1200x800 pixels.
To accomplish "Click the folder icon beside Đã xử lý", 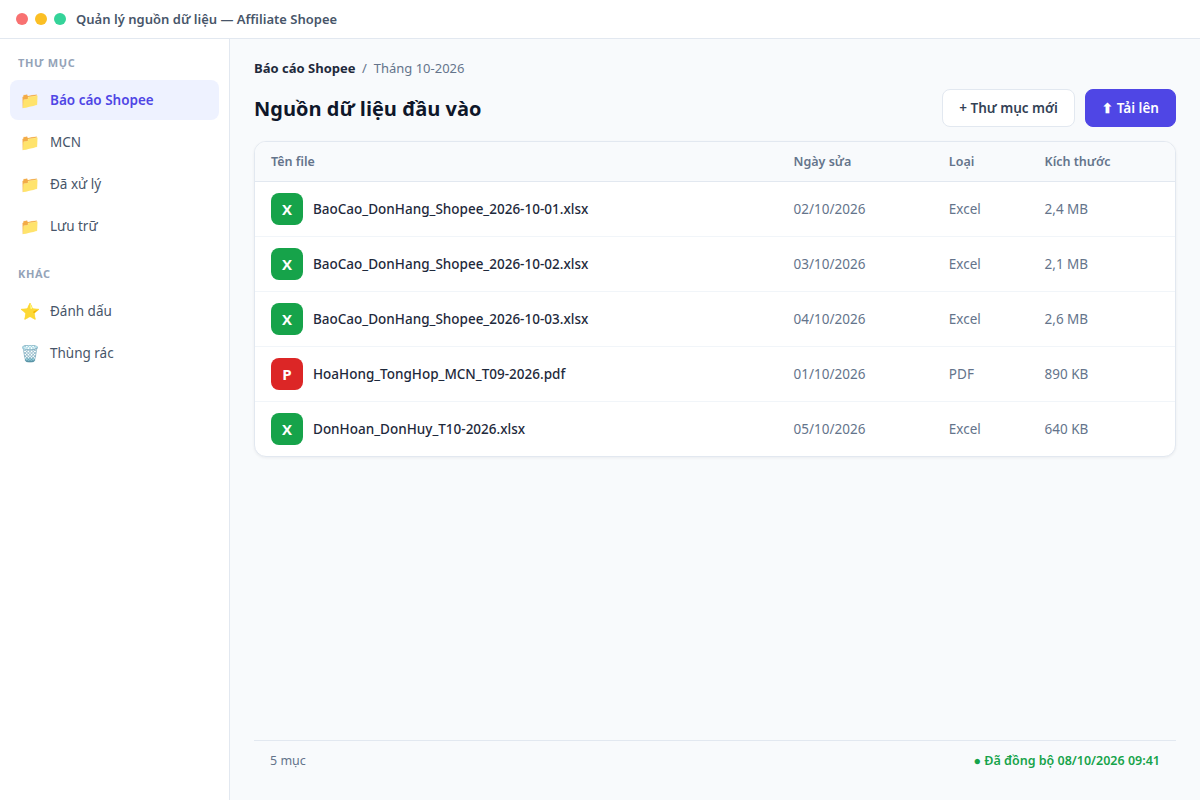I will pyautogui.click(x=30, y=184).
